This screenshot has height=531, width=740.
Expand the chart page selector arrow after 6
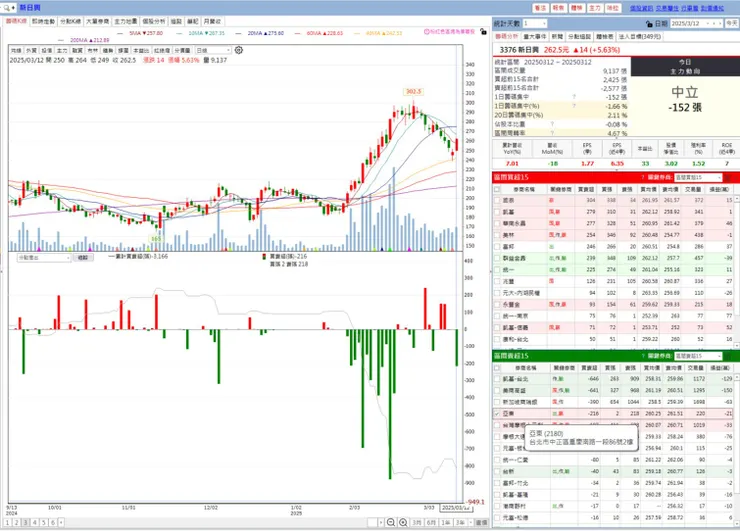(61, 523)
